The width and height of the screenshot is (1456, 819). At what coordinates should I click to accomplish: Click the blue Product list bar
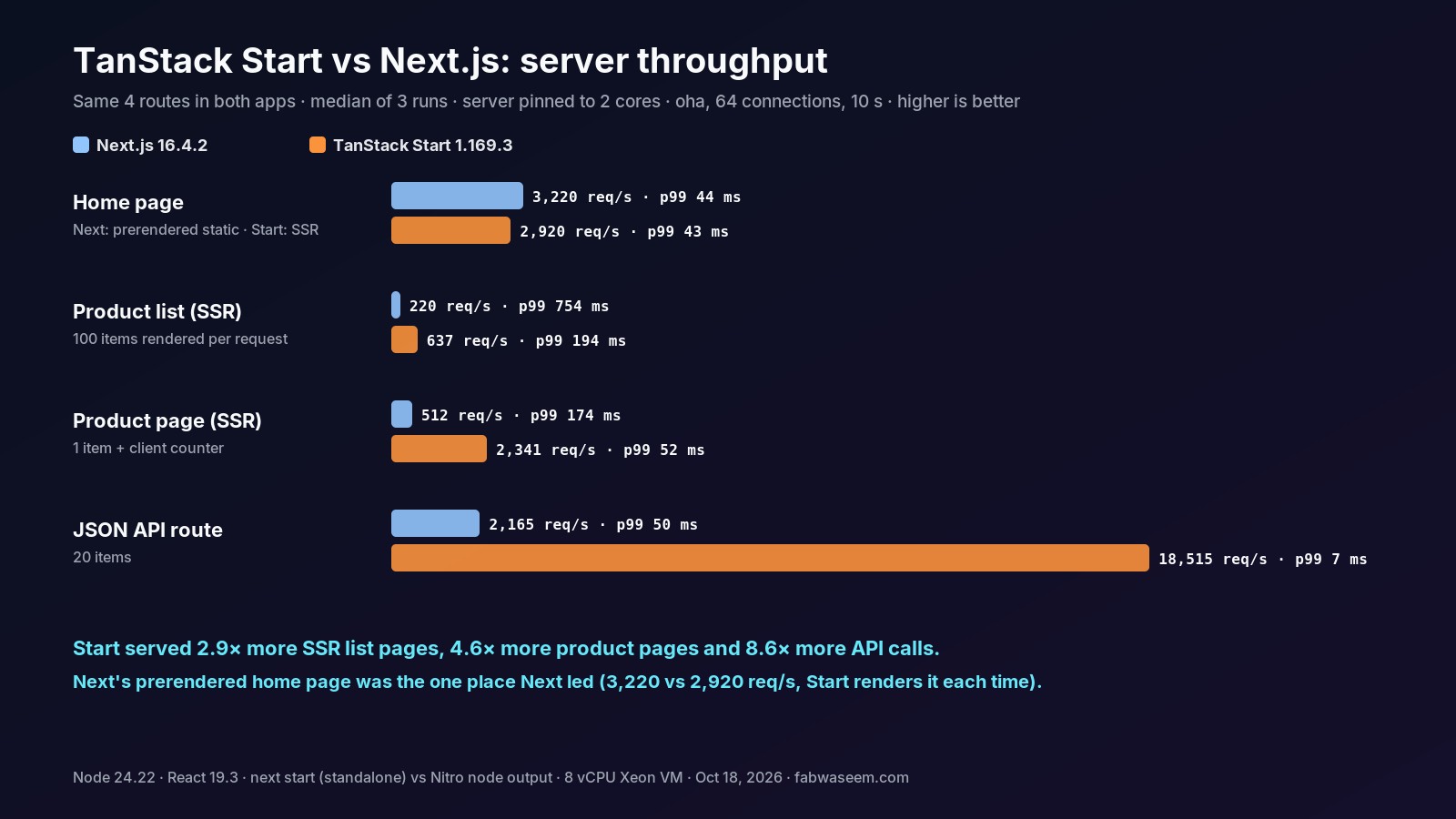coord(396,305)
